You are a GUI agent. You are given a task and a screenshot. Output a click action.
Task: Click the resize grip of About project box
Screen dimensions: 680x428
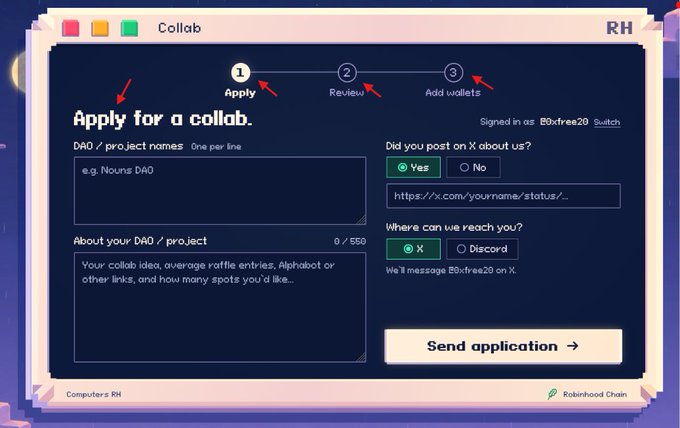pyautogui.click(x=361, y=357)
